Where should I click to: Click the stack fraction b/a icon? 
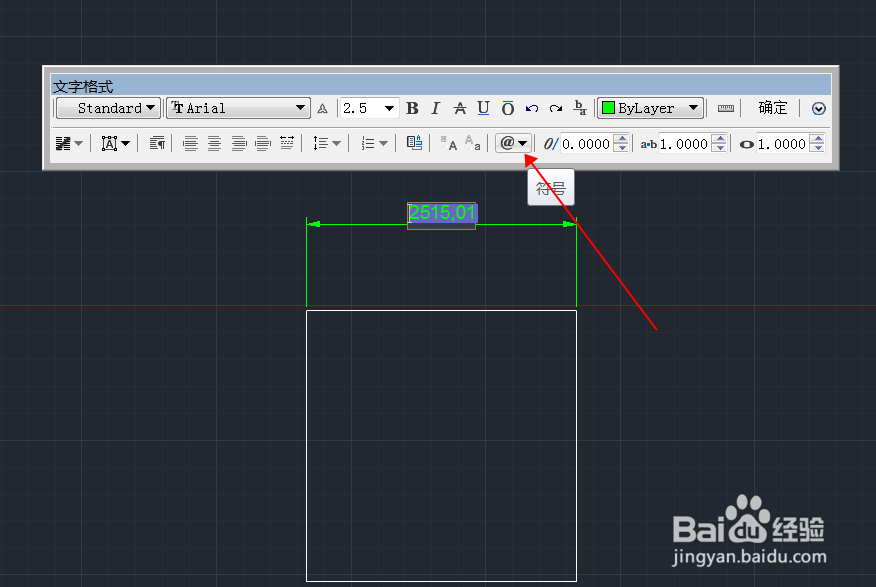(x=580, y=108)
